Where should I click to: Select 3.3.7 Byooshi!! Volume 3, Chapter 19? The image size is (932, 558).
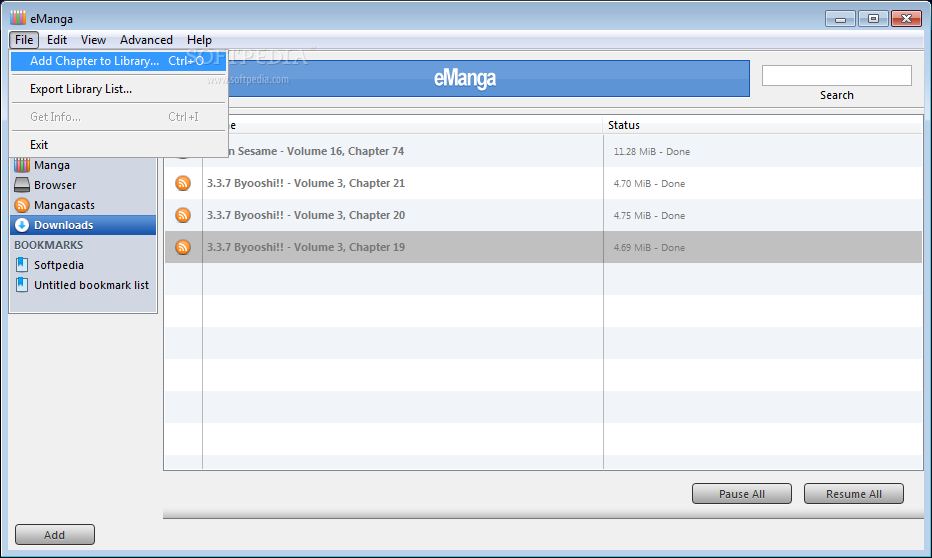[543, 247]
